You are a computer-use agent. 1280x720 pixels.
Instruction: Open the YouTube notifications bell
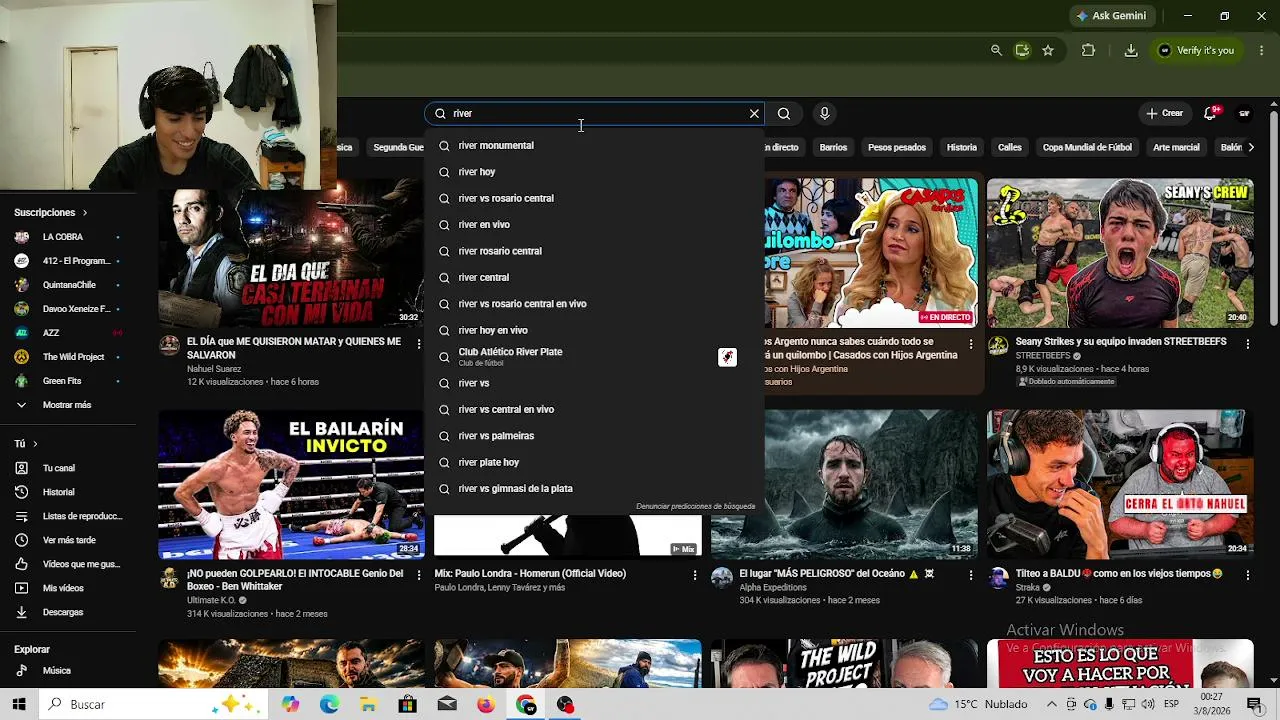[x=1211, y=113]
